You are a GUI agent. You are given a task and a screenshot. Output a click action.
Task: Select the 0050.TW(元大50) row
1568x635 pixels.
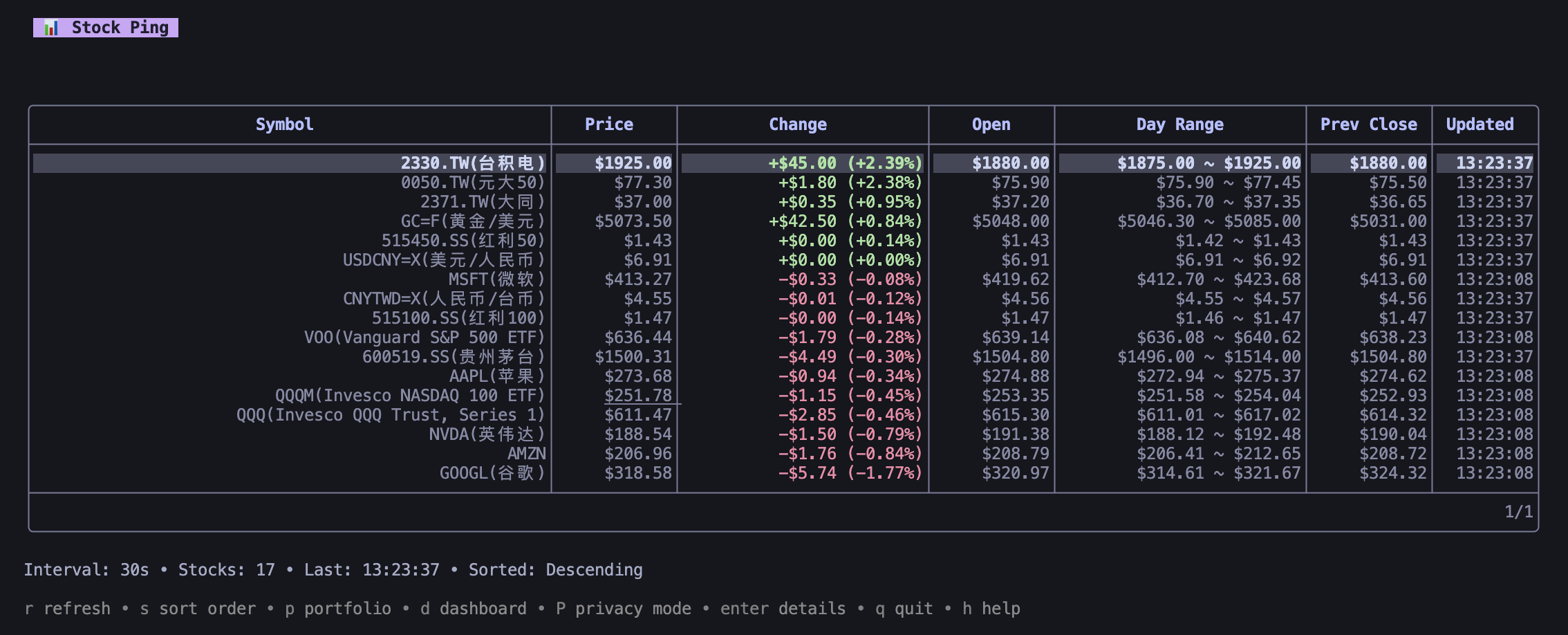pyautogui.click(x=783, y=183)
